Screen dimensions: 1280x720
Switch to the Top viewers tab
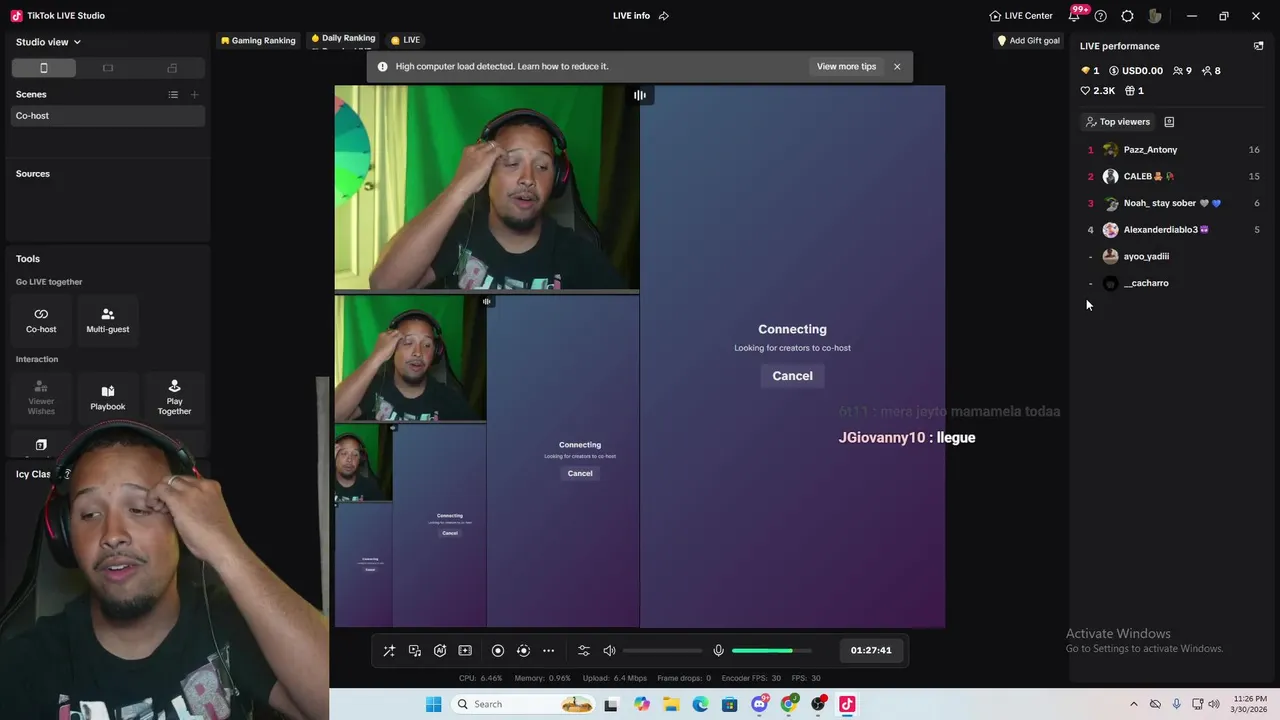click(1117, 122)
